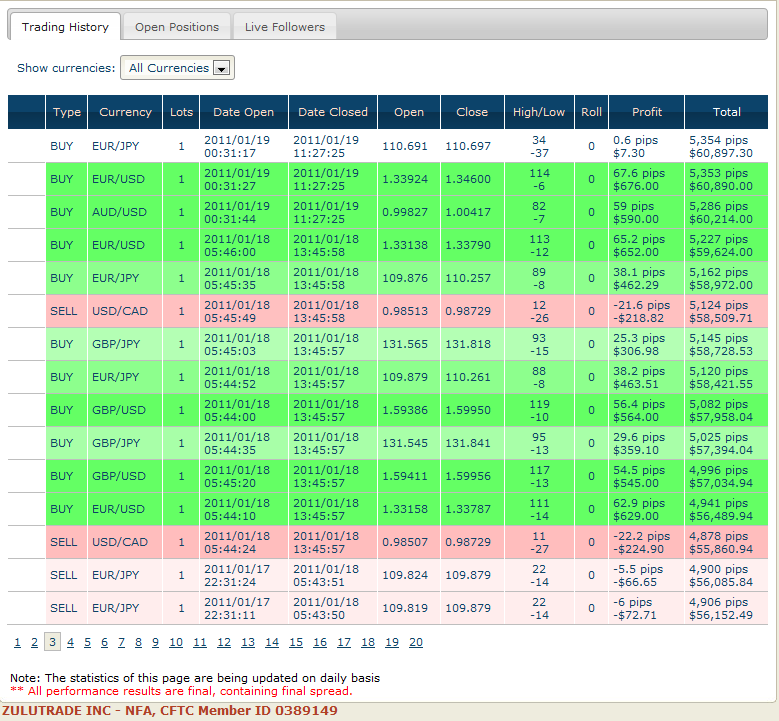Click the profit cell showing -$218.82

tap(646, 312)
